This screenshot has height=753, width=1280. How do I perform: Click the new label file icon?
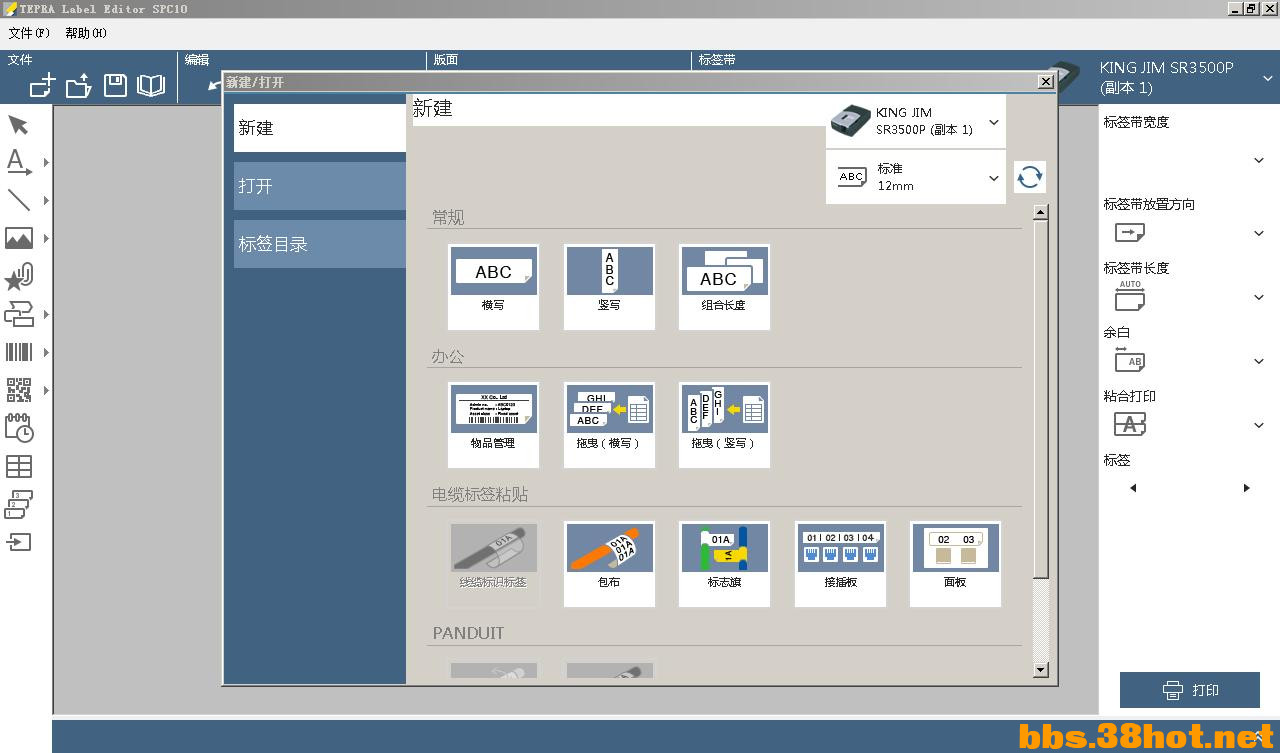pos(42,85)
